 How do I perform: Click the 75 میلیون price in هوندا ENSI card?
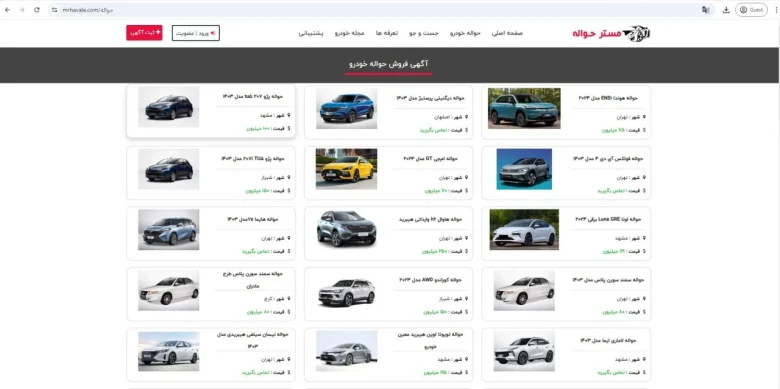[614, 130]
